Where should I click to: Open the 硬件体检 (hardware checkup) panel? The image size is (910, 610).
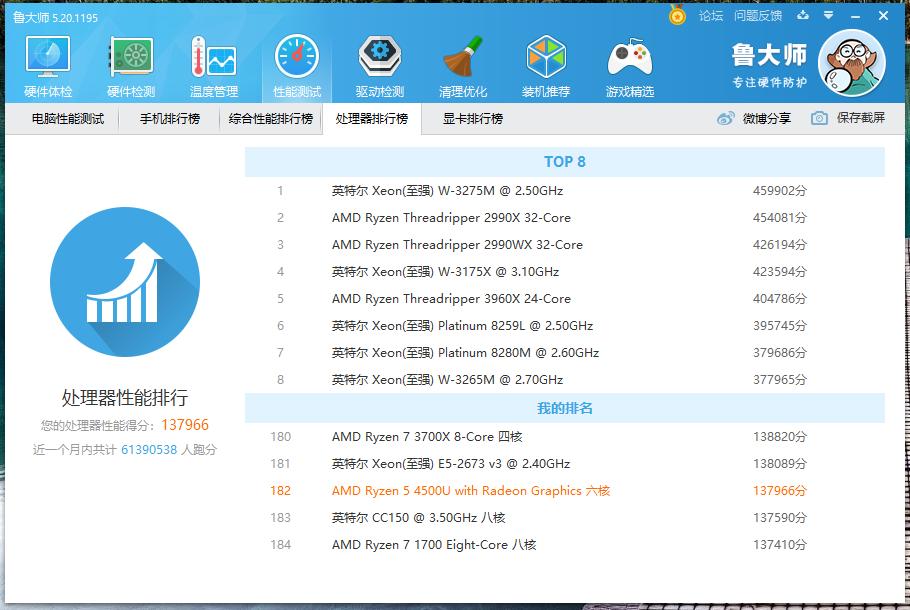[x=46, y=63]
